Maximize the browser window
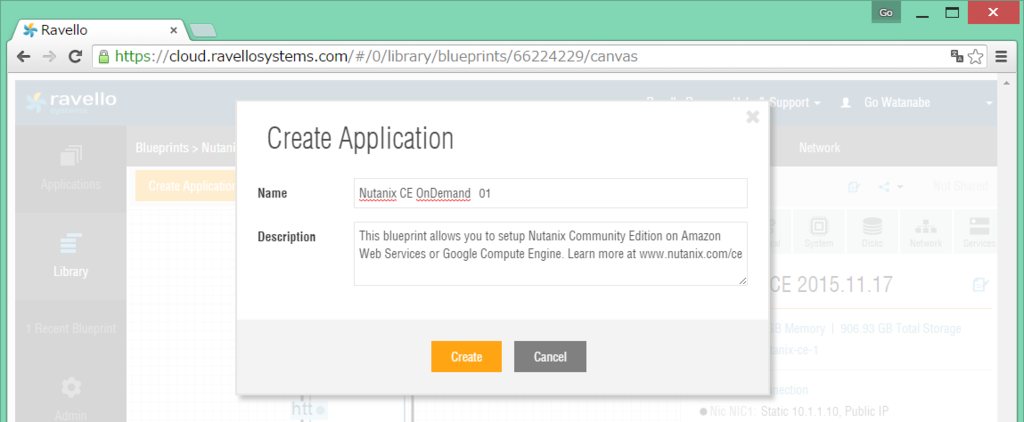 (x=952, y=12)
